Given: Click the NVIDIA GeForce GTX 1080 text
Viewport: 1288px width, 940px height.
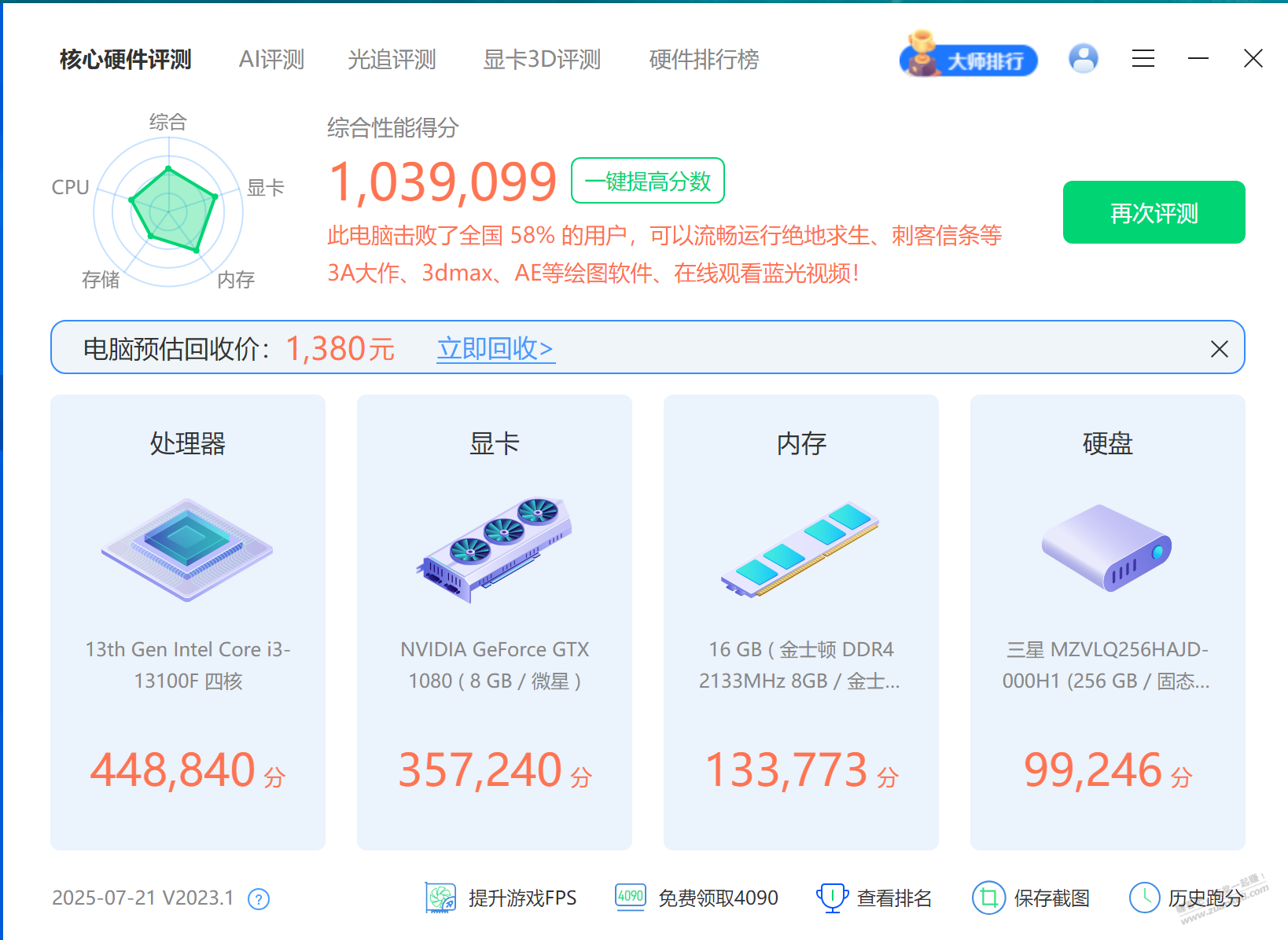Looking at the screenshot, I should point(495,665).
